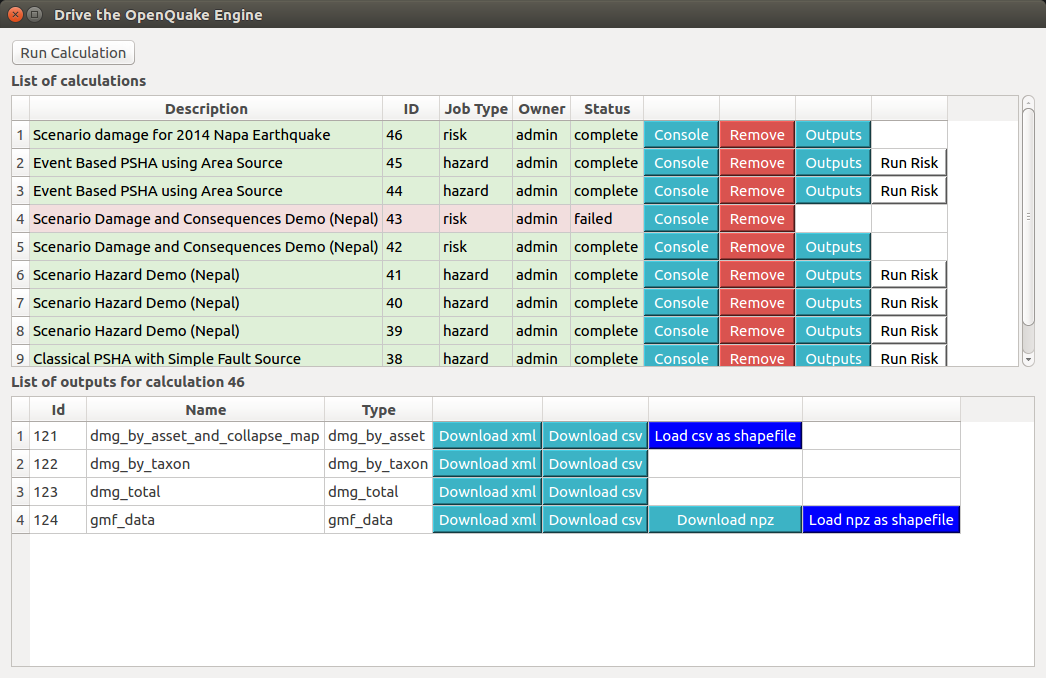Run Risk on hazard calculation 44

point(909,191)
